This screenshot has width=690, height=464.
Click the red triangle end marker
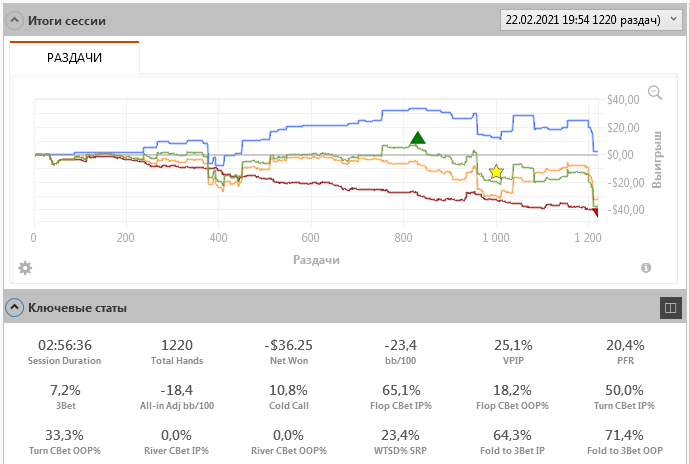[x=596, y=212]
